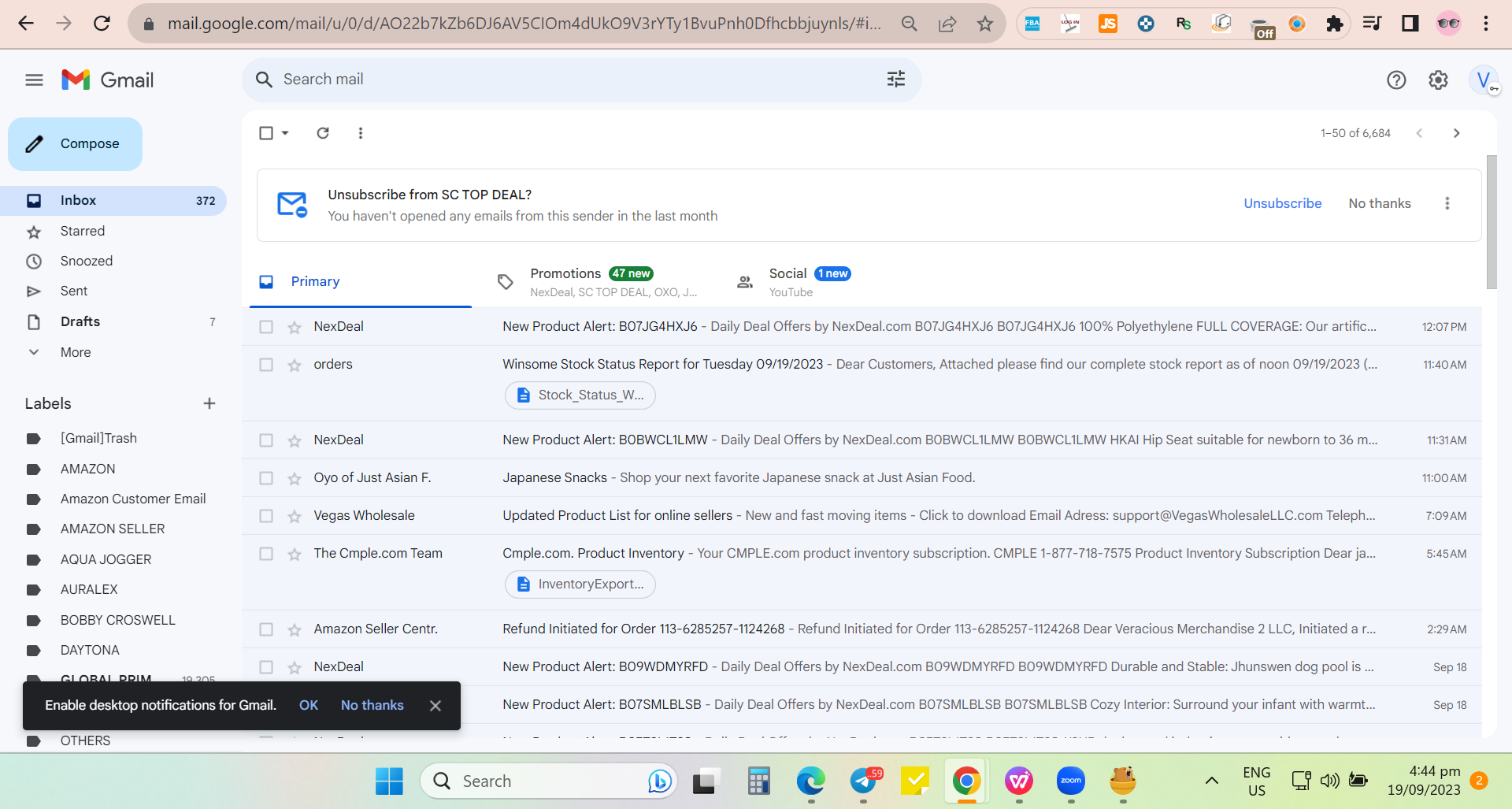Click the Gmail logo

pos(108,80)
